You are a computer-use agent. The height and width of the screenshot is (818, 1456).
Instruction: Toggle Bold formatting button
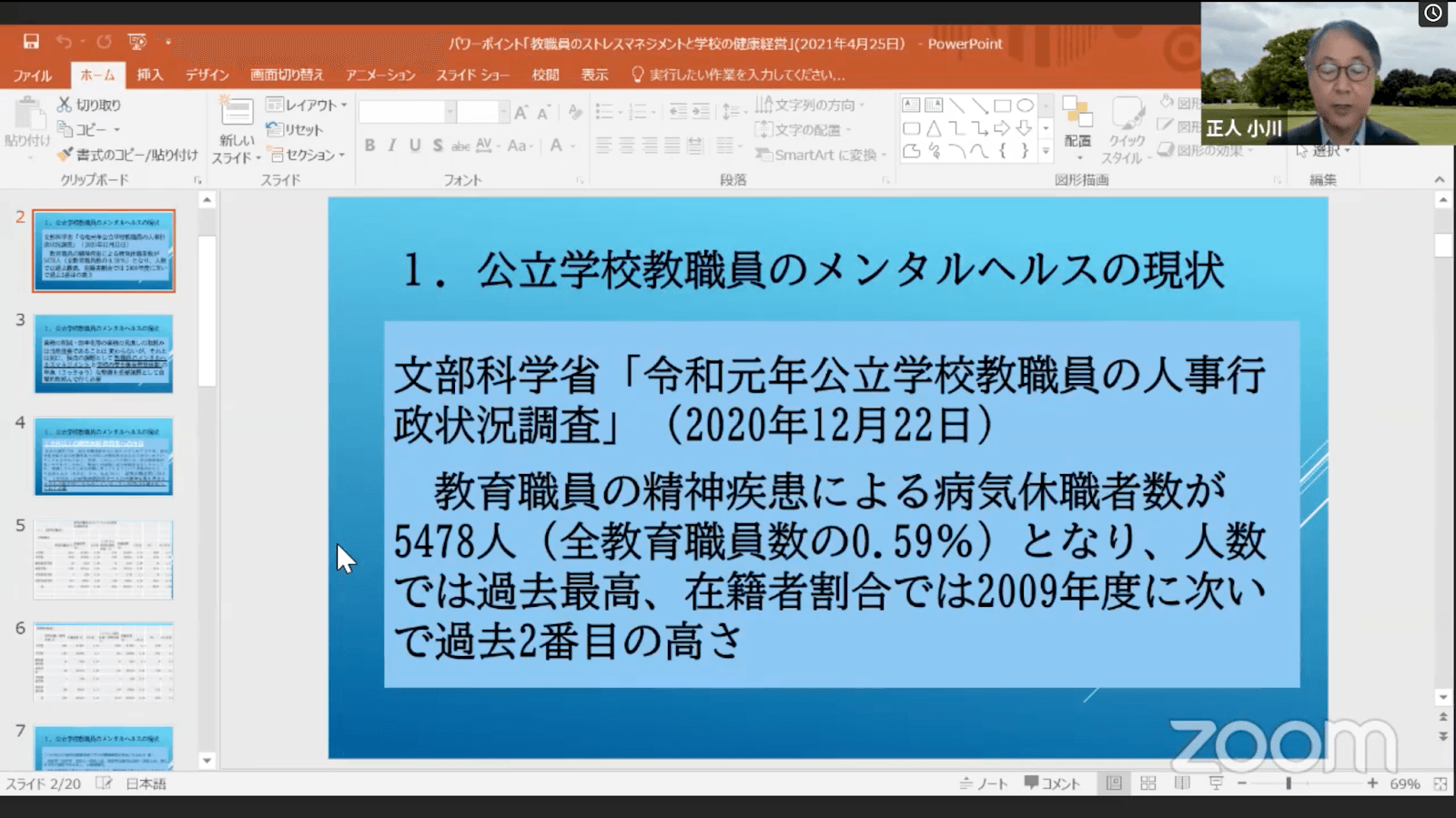369,146
